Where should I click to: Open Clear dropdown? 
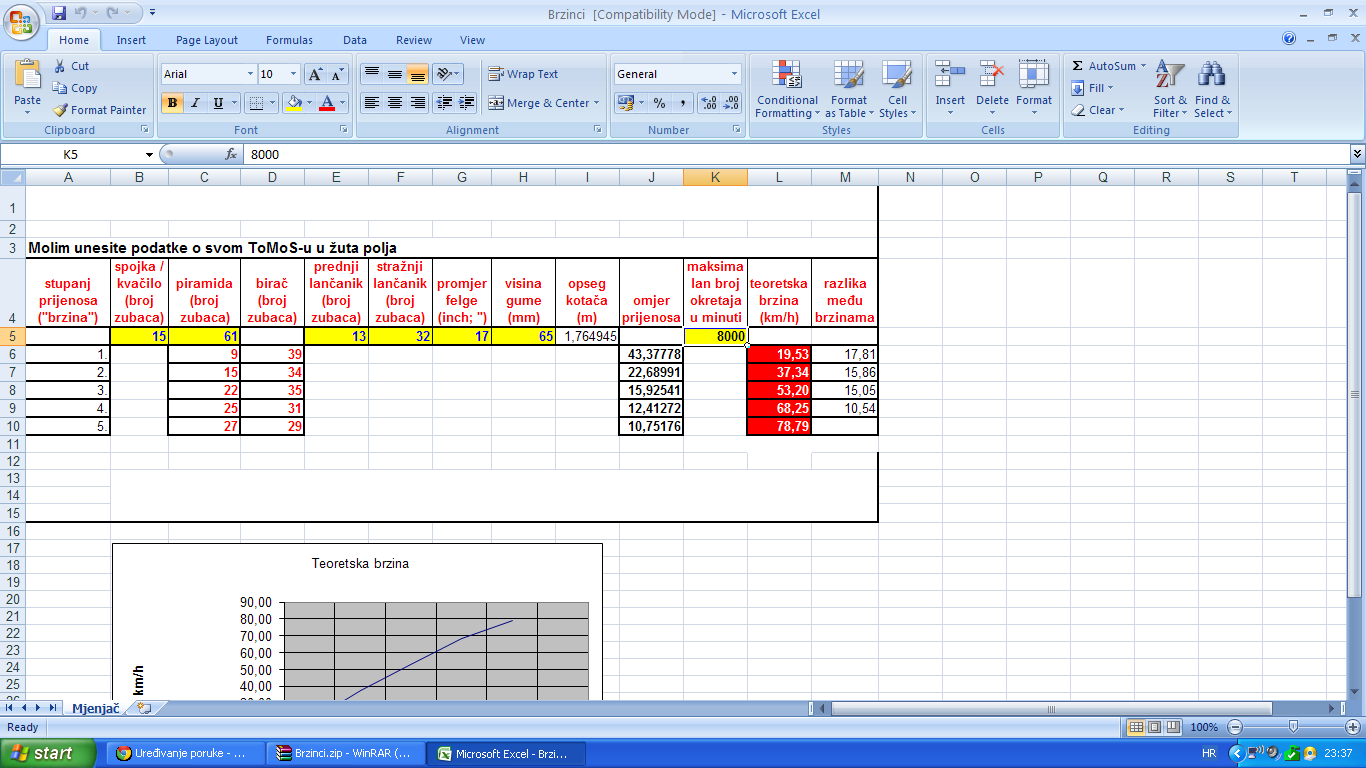pos(1098,110)
